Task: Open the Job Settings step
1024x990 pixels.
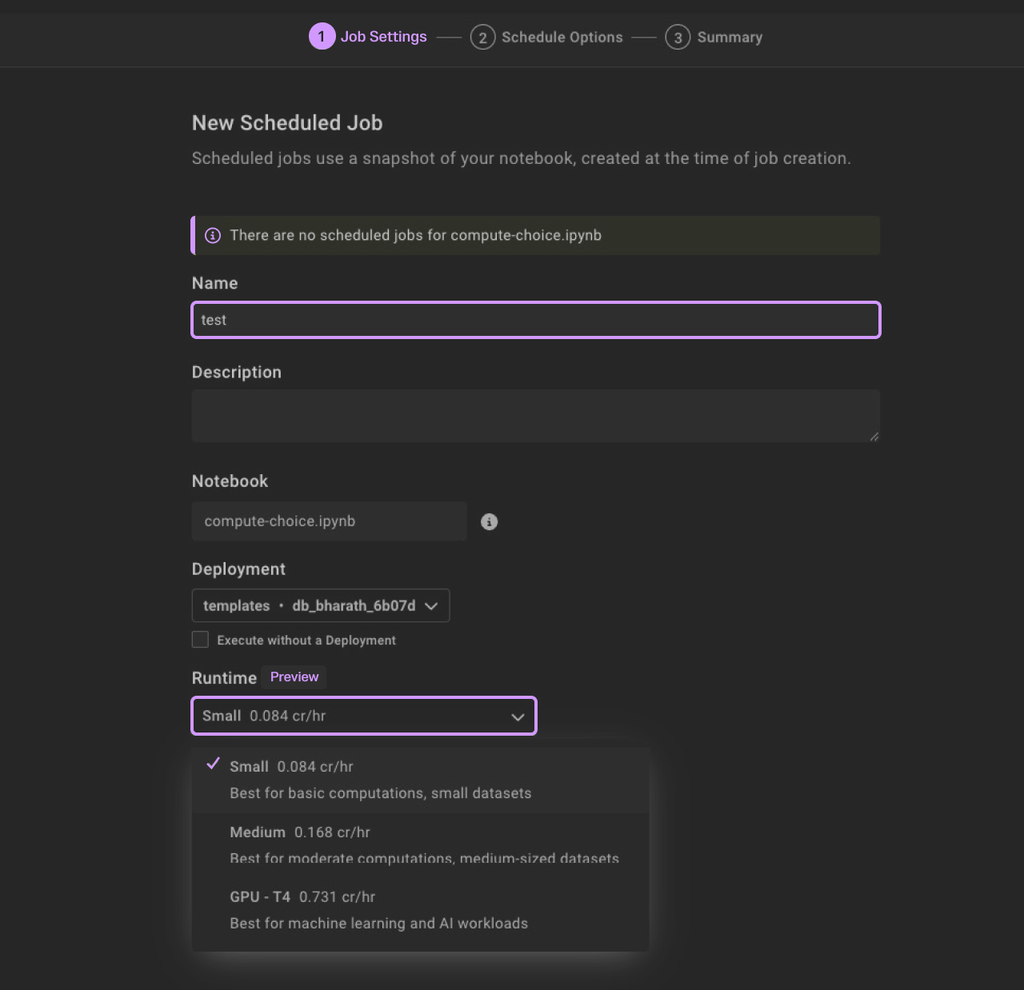Action: [383, 37]
